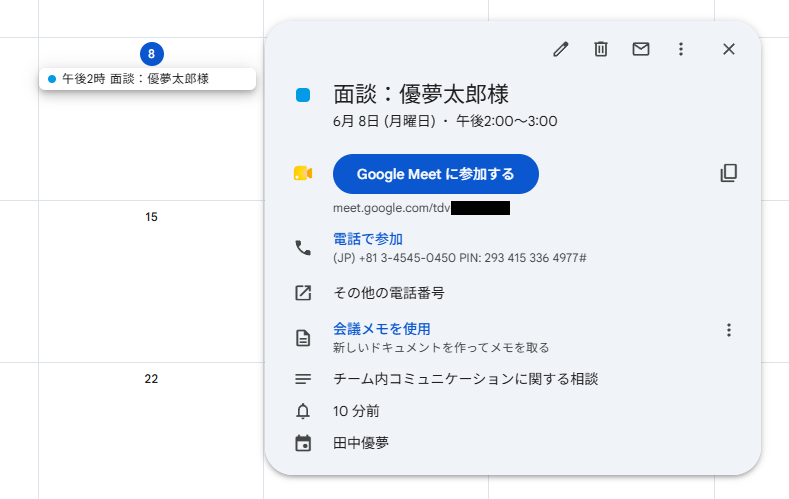Click the blue event color square
Viewport: 789px width, 499px height.
click(x=303, y=95)
